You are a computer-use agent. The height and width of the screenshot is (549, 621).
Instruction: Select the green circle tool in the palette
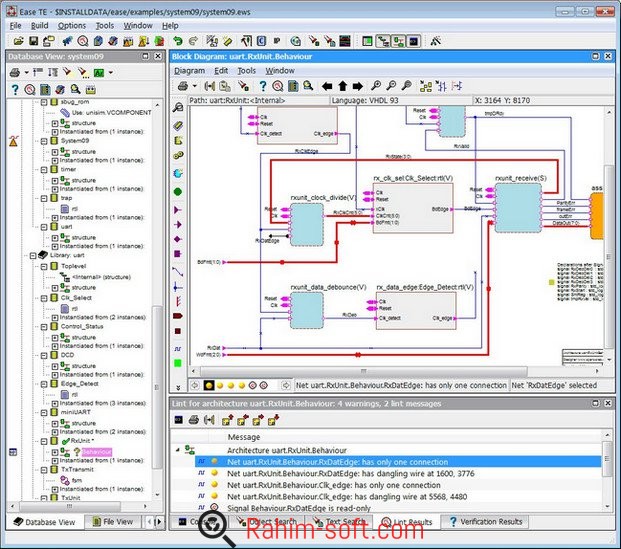[x=178, y=192]
